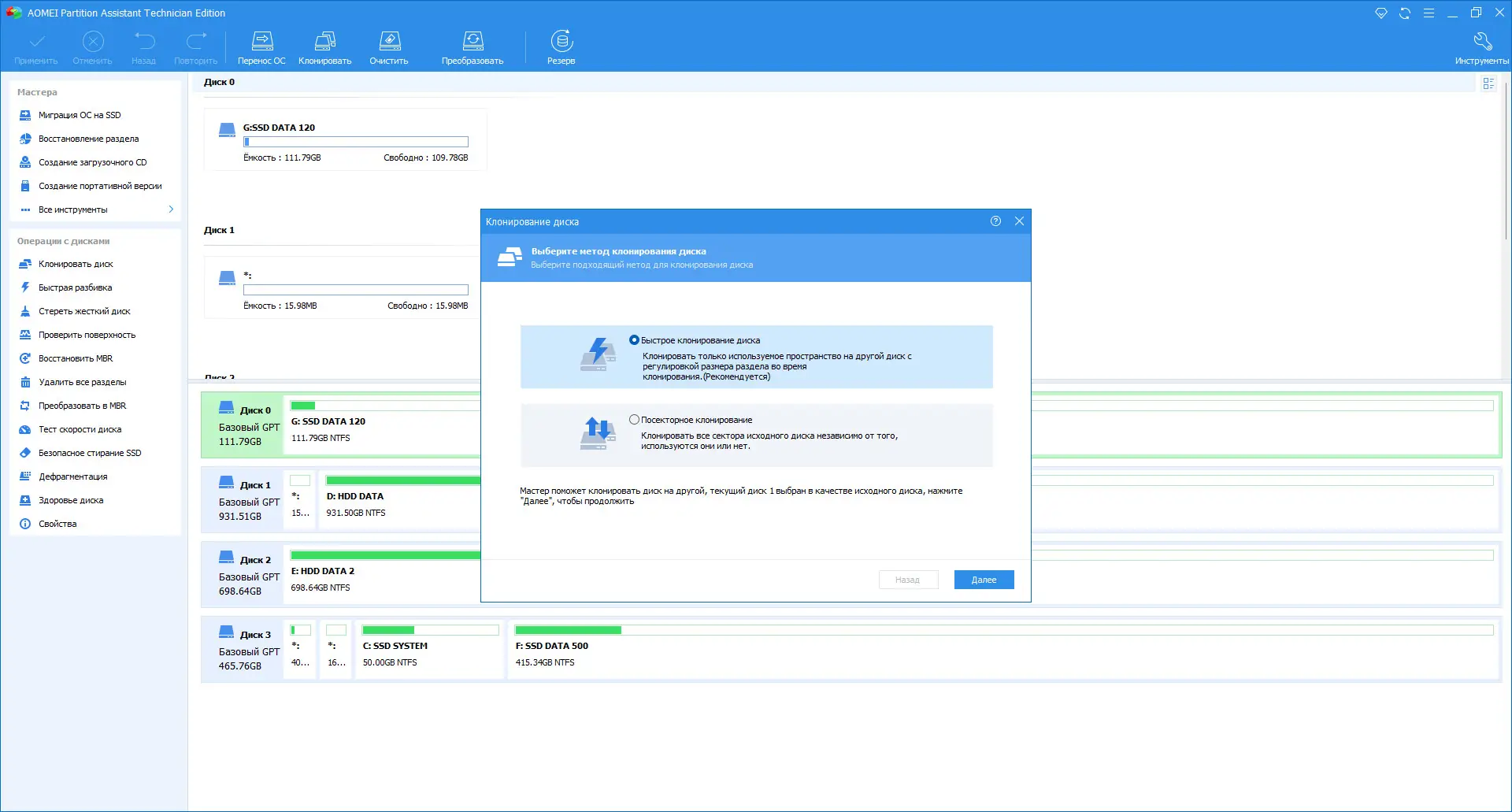Click the Перенос ОС toolbar icon
1512x812 pixels.
(x=261, y=41)
